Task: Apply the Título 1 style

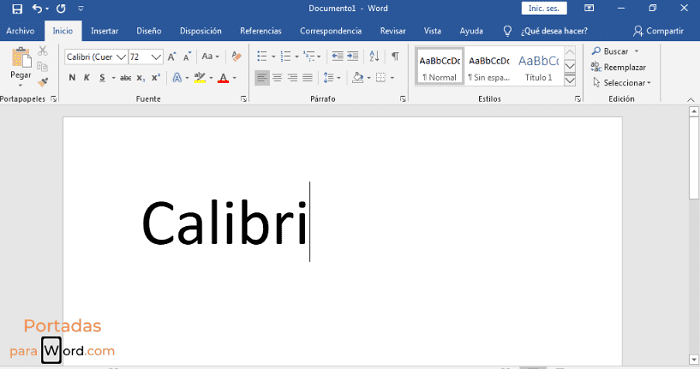Action: point(539,67)
